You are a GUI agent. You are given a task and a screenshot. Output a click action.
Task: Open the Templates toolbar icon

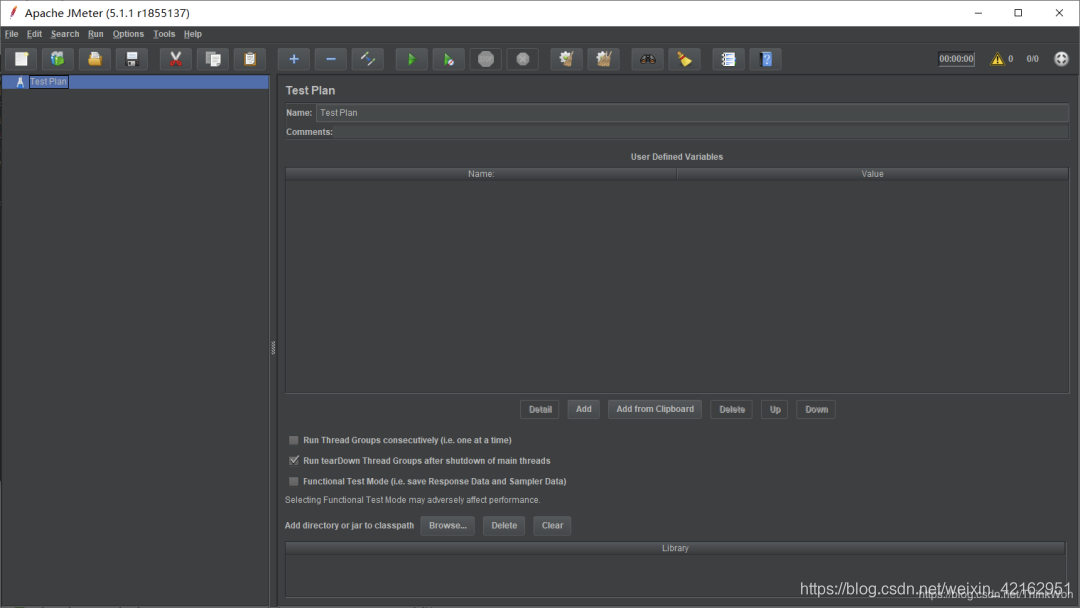click(x=58, y=59)
